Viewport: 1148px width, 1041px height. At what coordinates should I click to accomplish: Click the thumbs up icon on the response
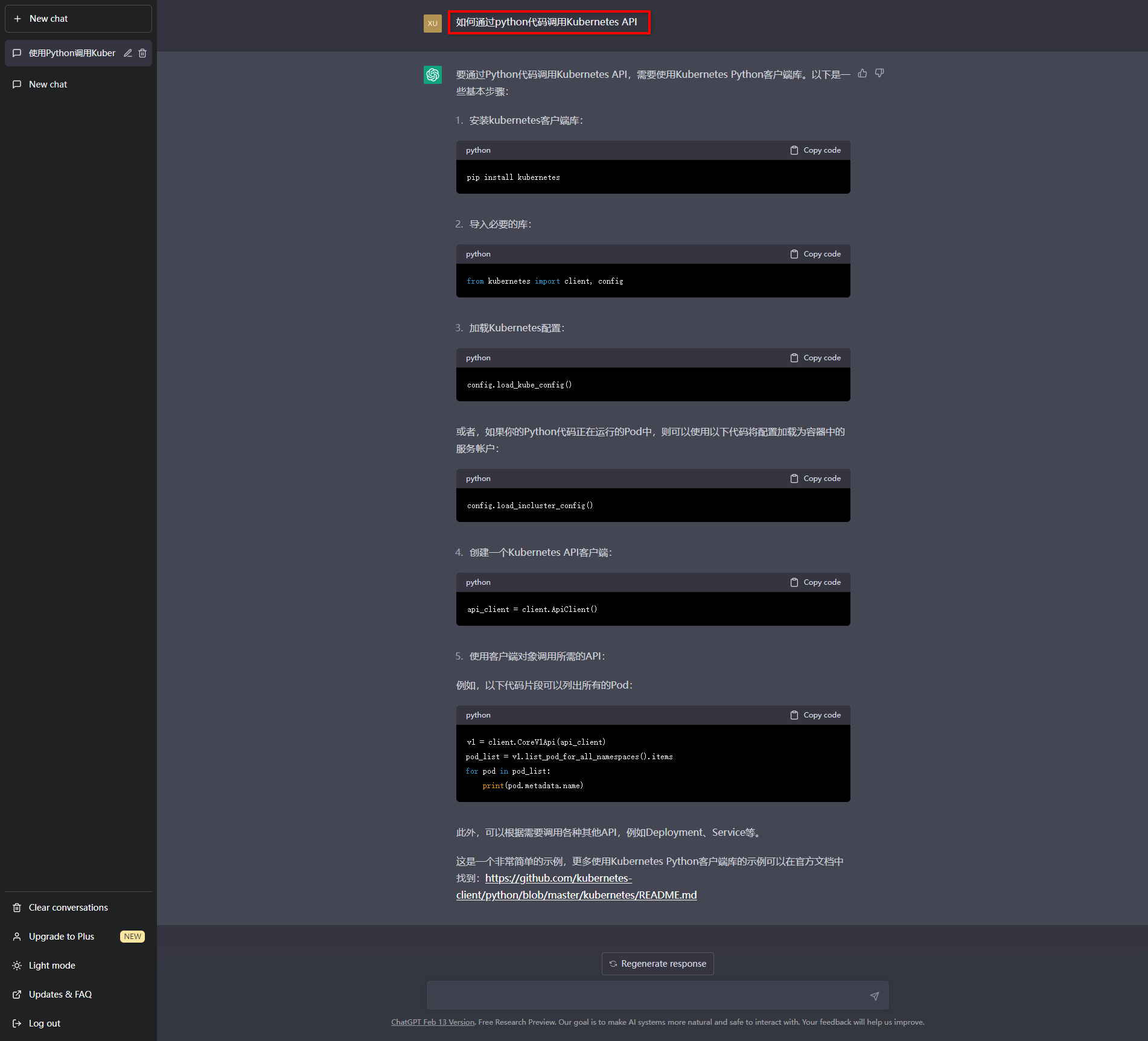point(863,73)
